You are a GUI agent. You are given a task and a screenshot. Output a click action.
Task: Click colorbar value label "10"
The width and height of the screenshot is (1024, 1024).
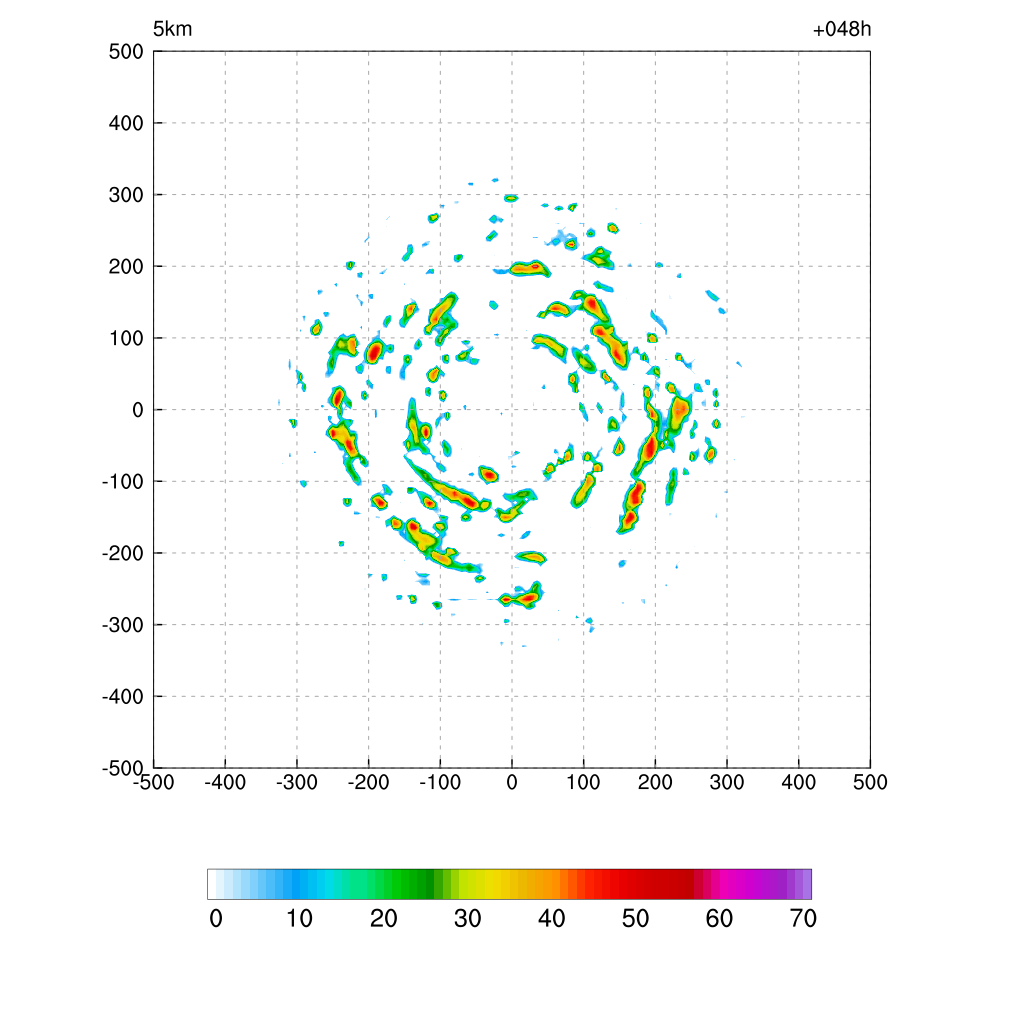click(x=300, y=919)
